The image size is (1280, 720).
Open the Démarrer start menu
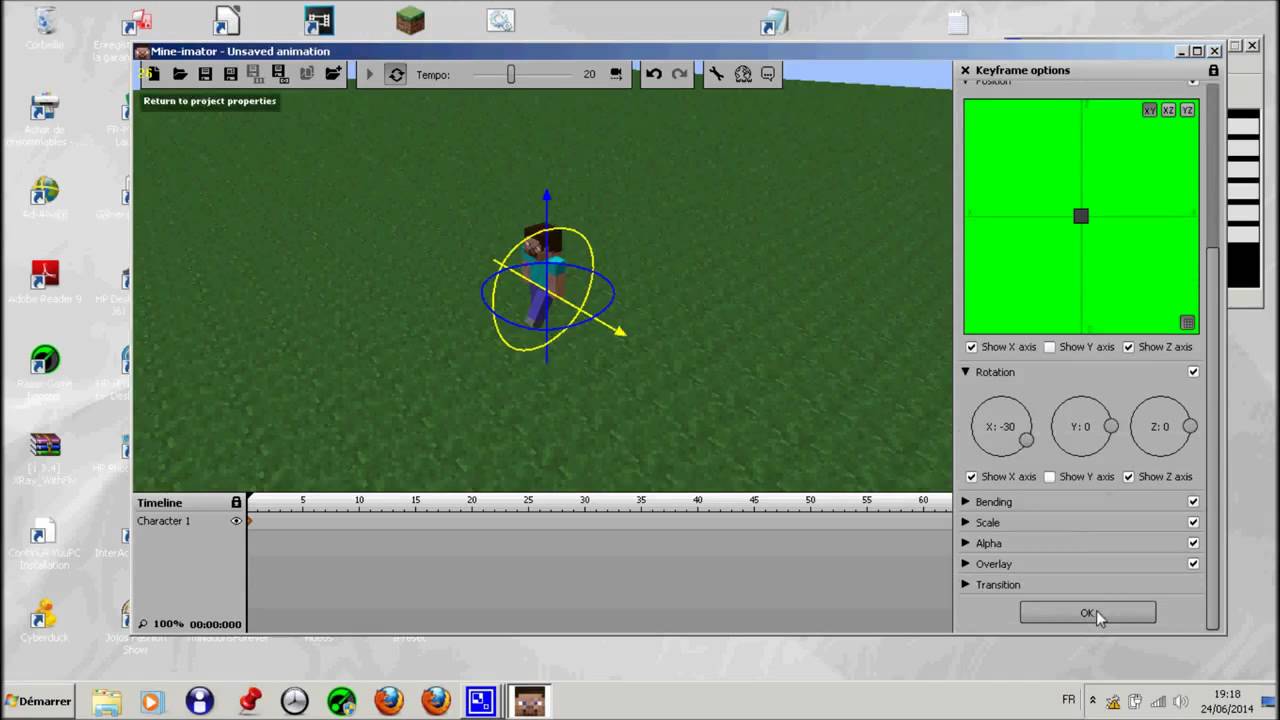(x=38, y=701)
